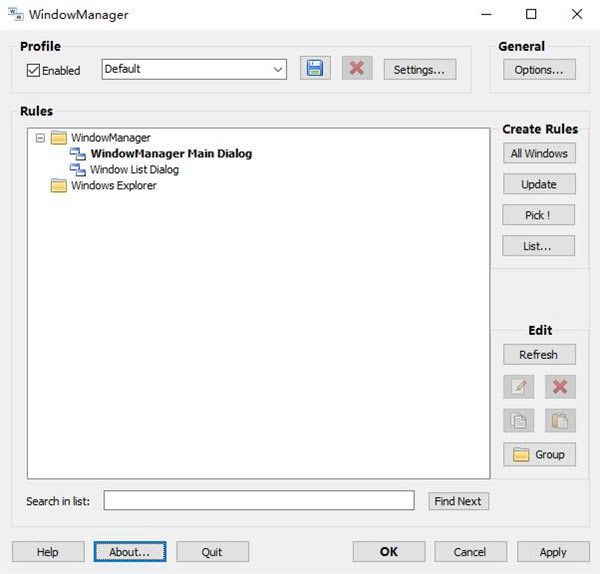Image resolution: width=600 pixels, height=574 pixels.
Task: Select Window List Dialog rule
Action: [x=134, y=170]
